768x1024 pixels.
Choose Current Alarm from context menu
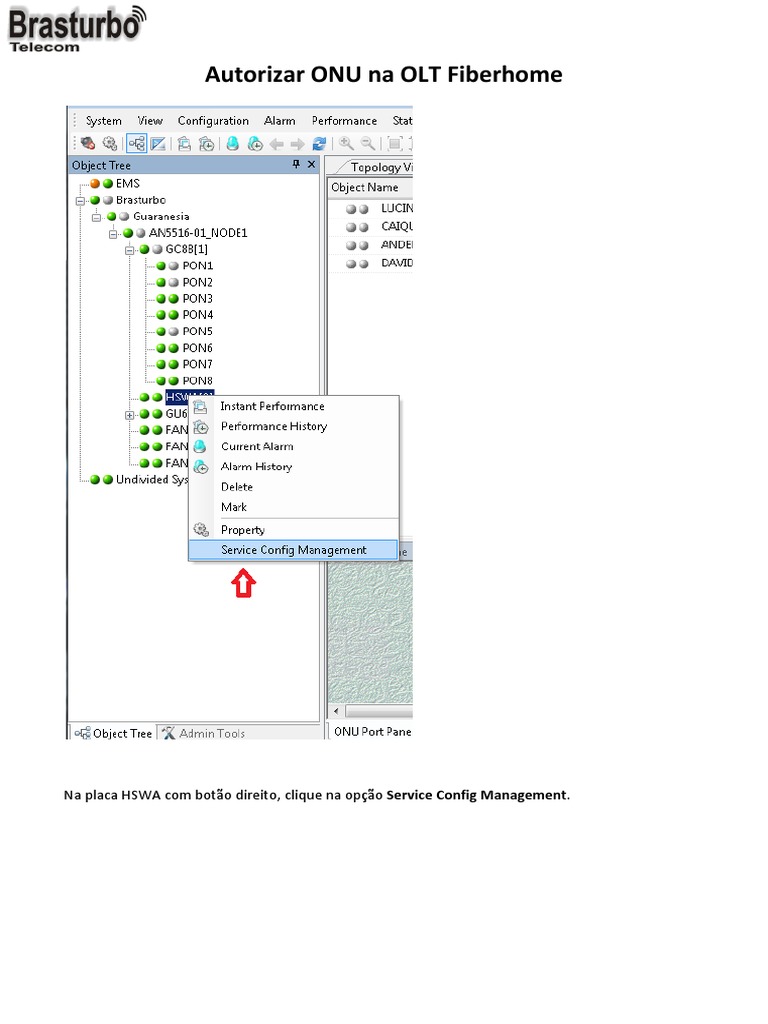pyautogui.click(x=294, y=447)
